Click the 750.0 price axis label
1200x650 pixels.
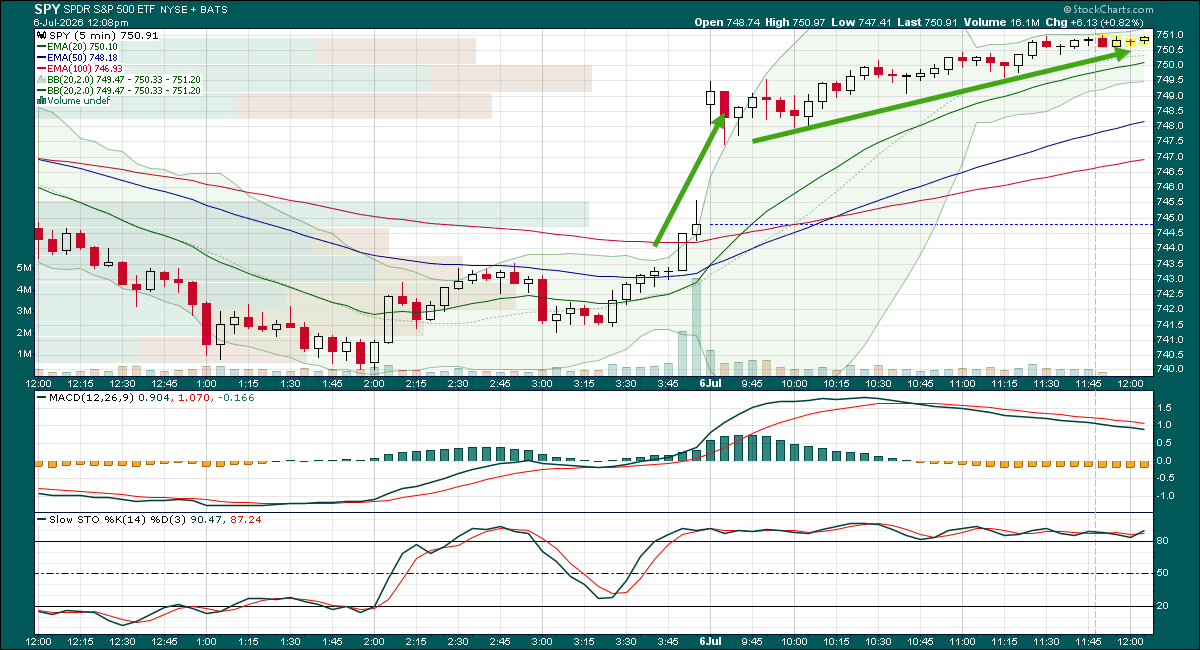coord(1171,65)
